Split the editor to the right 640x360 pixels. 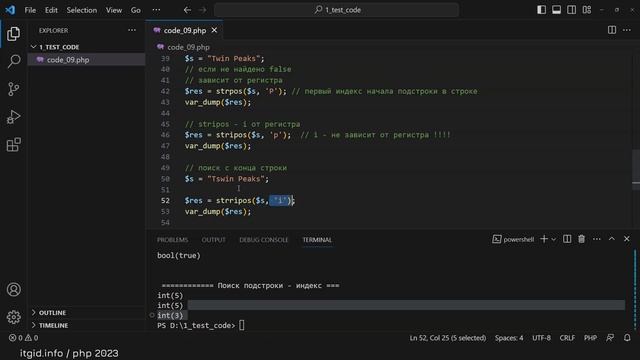[612, 30]
